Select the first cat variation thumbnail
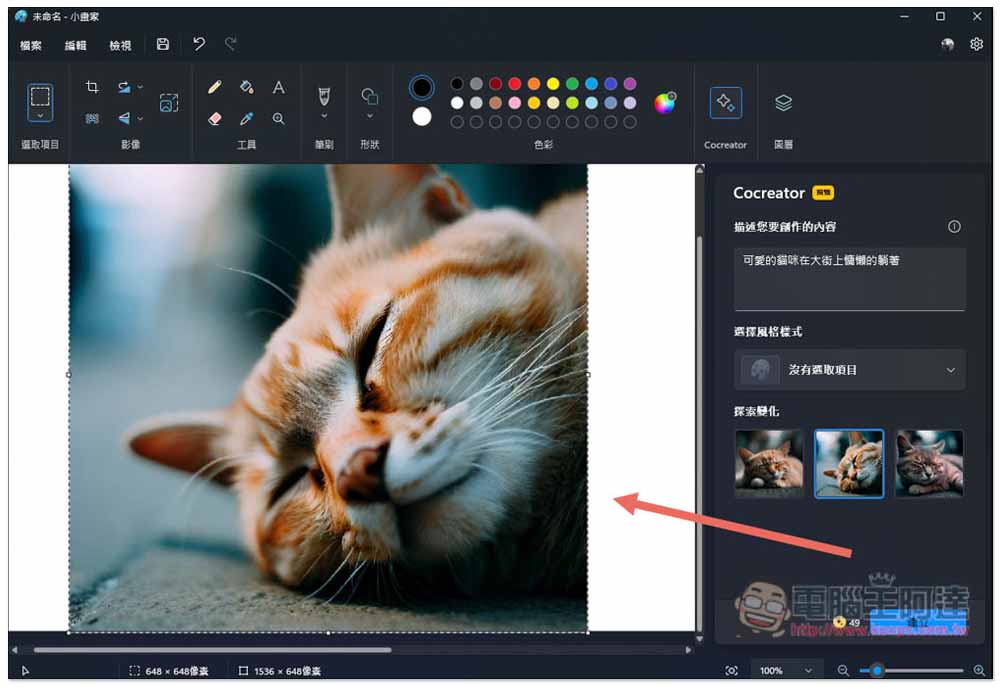This screenshot has height=687, width=1000. point(769,463)
